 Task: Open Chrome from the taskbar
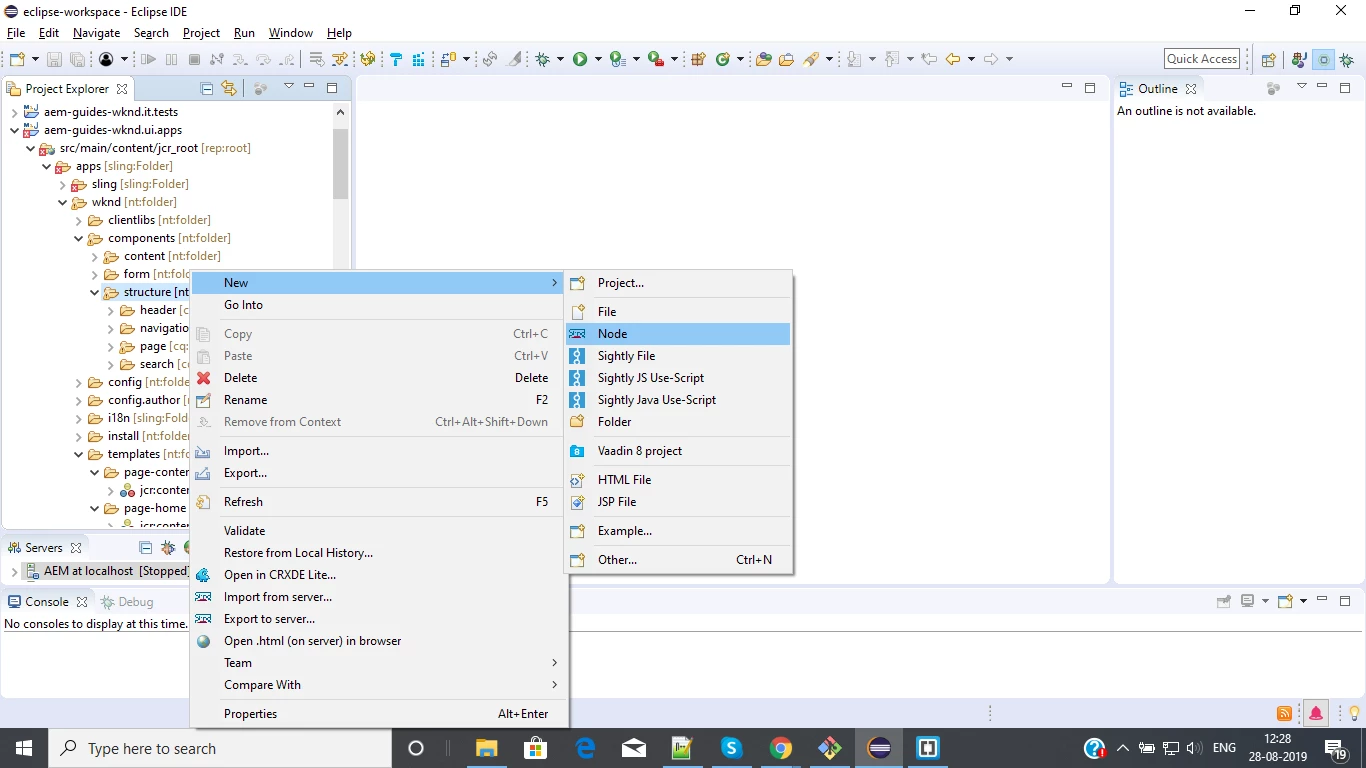(x=781, y=748)
